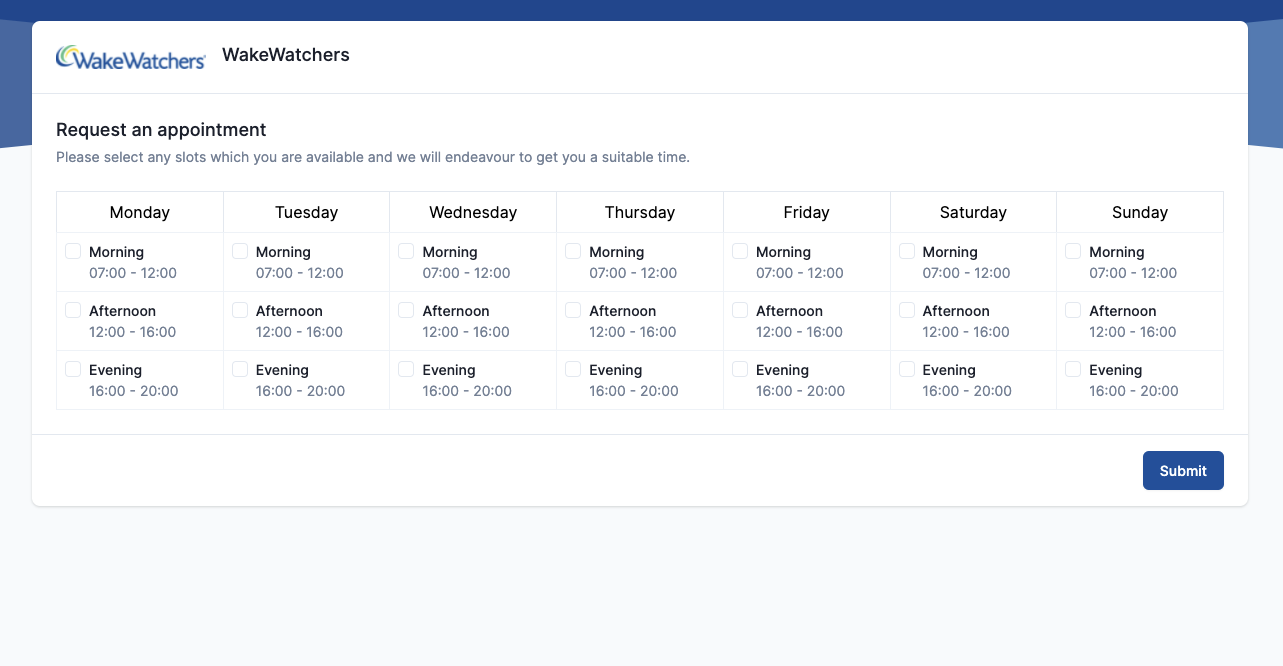This screenshot has width=1283, height=666.
Task: Check the Friday Morning checkbox
Action: 740,251
